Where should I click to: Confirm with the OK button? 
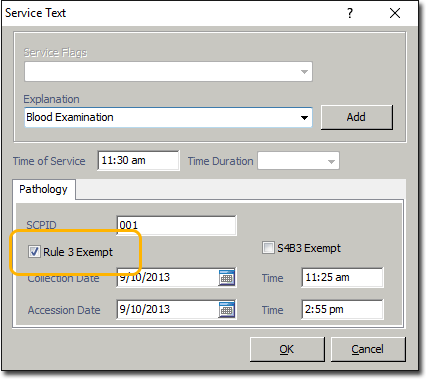click(x=287, y=349)
